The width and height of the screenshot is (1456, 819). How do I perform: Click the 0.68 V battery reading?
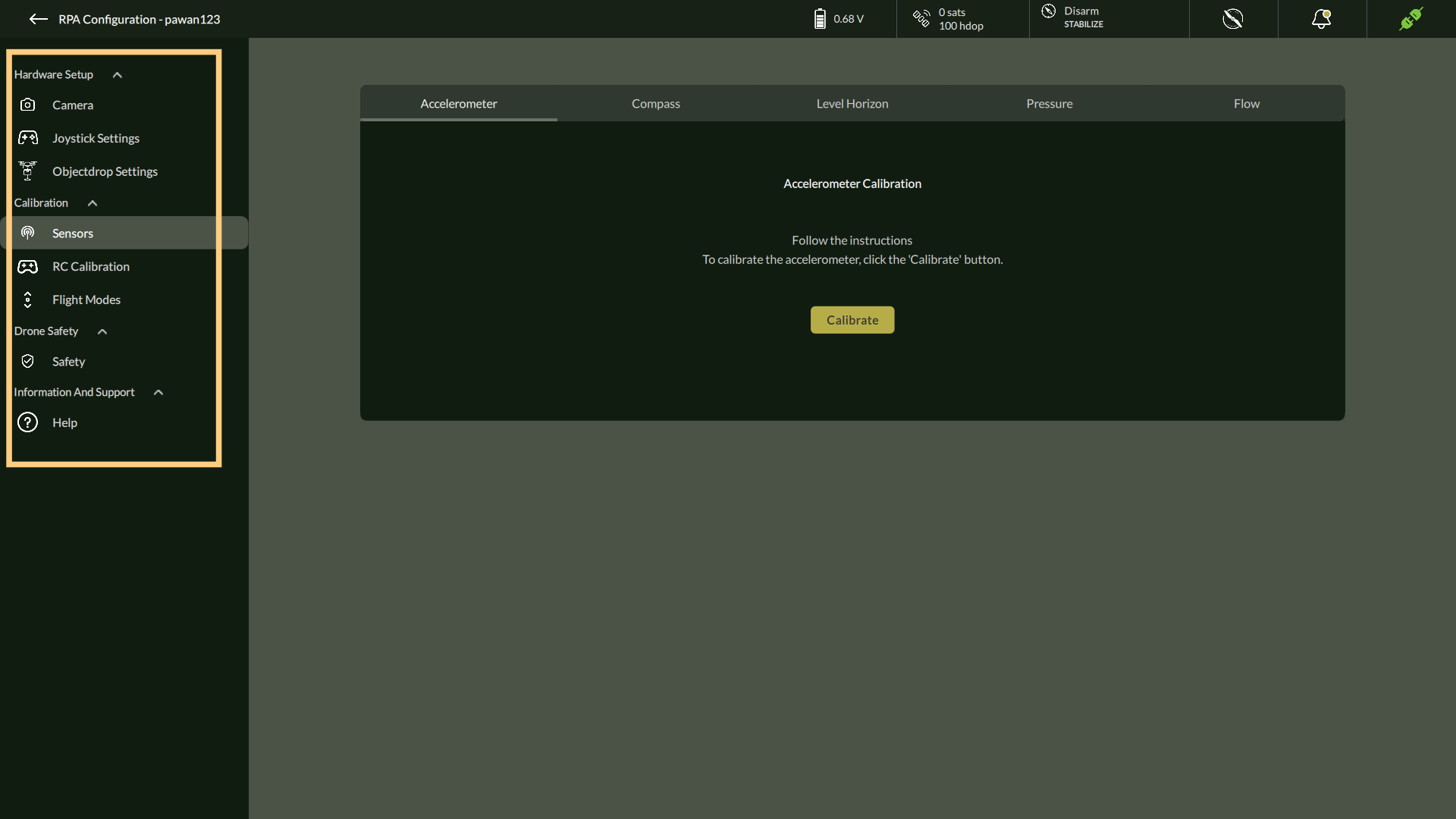click(x=849, y=19)
